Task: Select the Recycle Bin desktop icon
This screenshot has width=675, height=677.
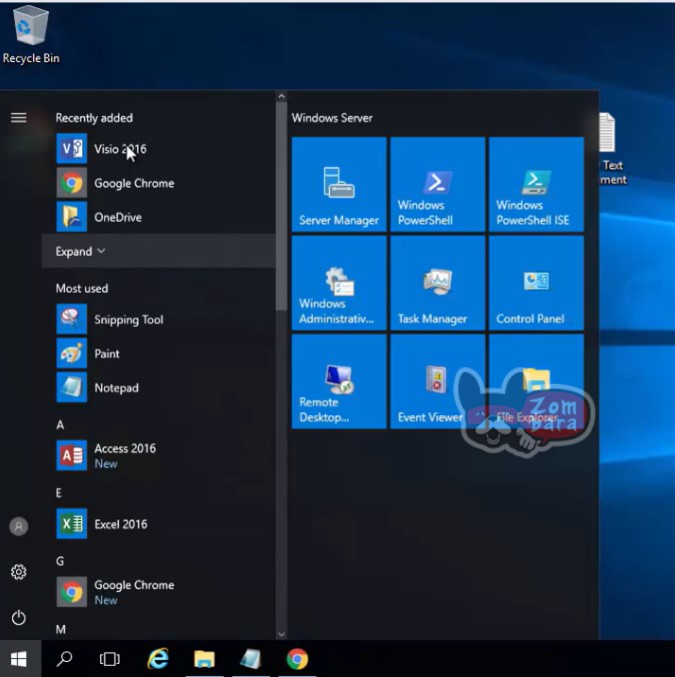Action: (x=31, y=35)
